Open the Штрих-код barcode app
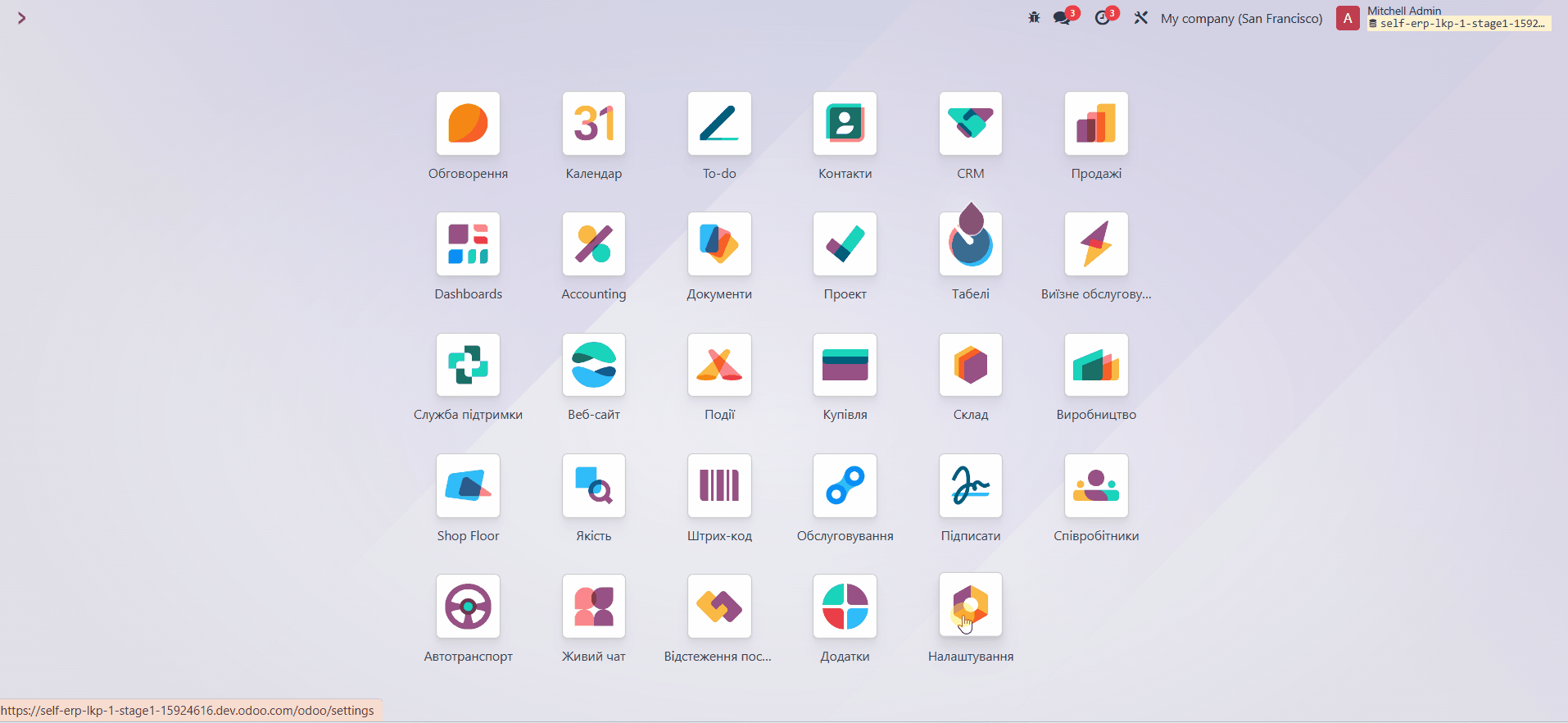This screenshot has height=723, width=1568. 719,485
